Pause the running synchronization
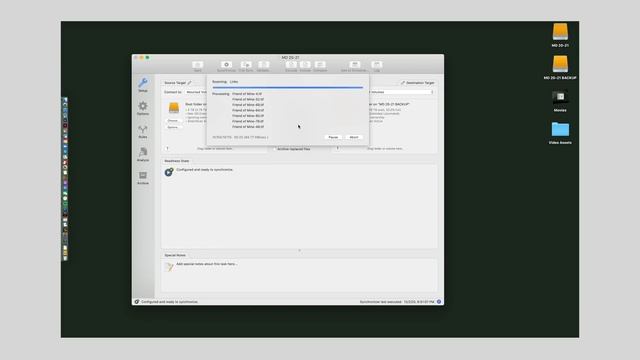 [x=333, y=137]
